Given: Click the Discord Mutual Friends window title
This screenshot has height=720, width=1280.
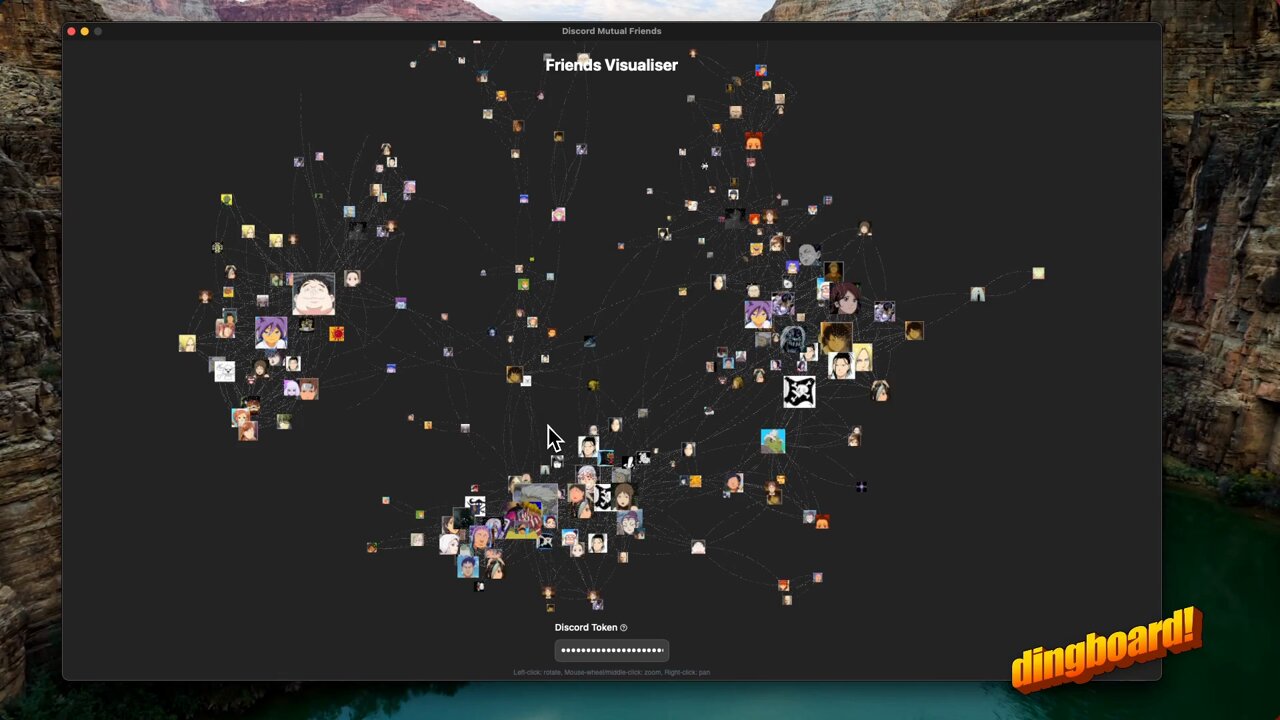Looking at the screenshot, I should point(611,31).
